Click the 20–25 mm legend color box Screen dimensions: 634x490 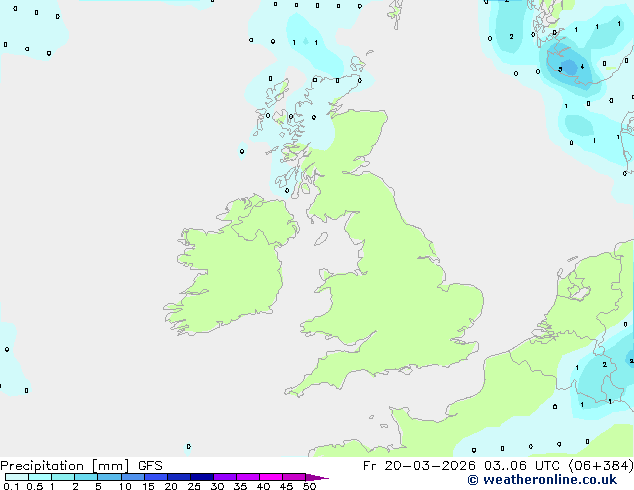pos(179,477)
